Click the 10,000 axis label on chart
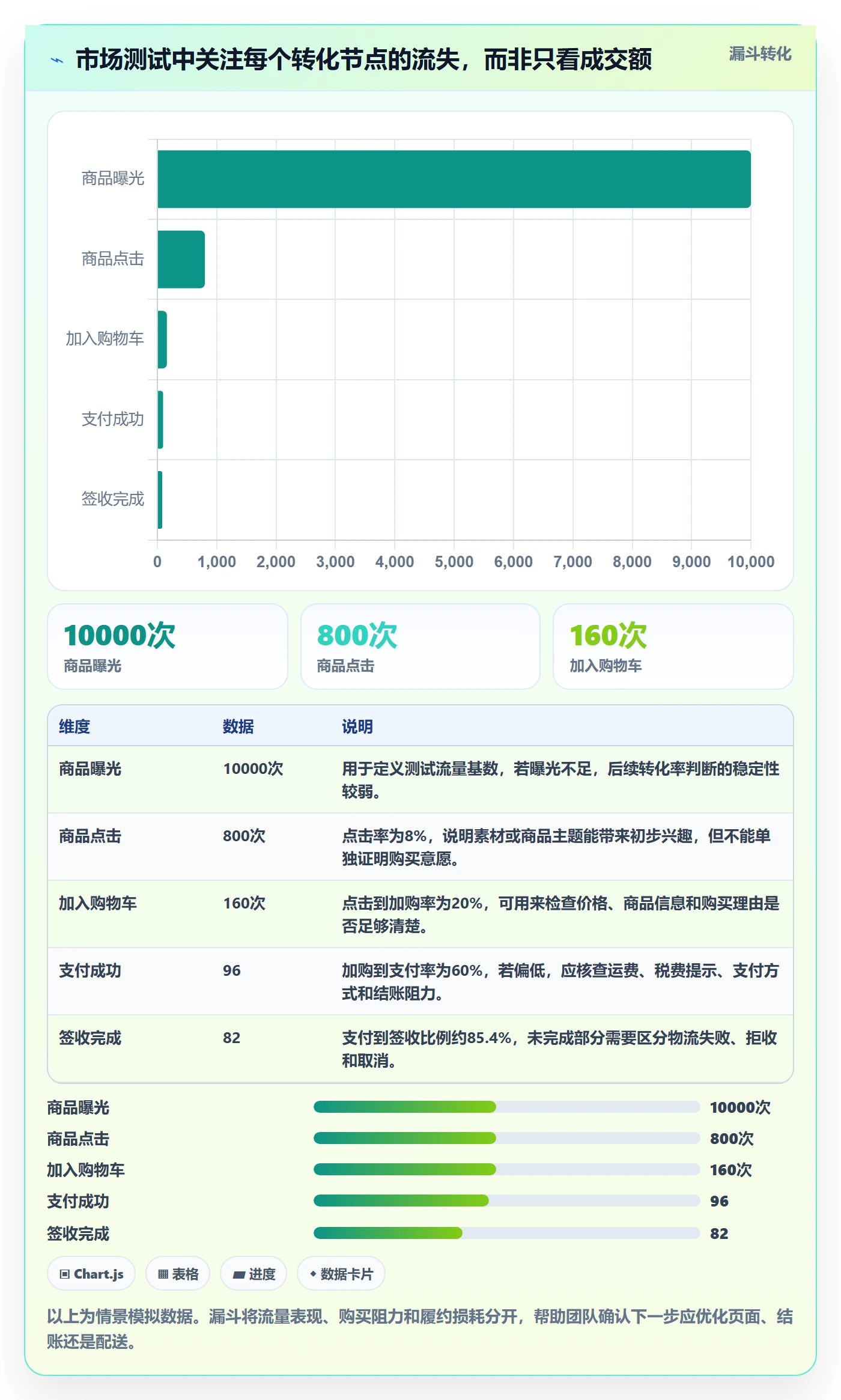Image resolution: width=841 pixels, height=1400 pixels. 751,562
